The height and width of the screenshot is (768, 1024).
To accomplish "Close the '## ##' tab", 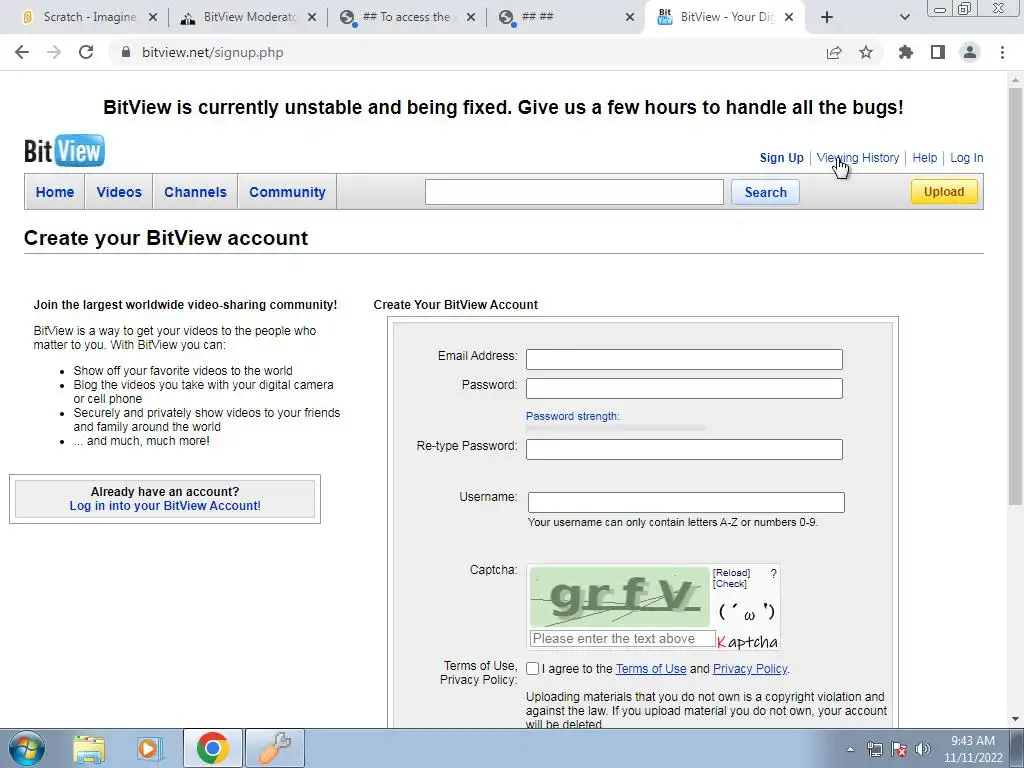I will pyautogui.click(x=630, y=17).
